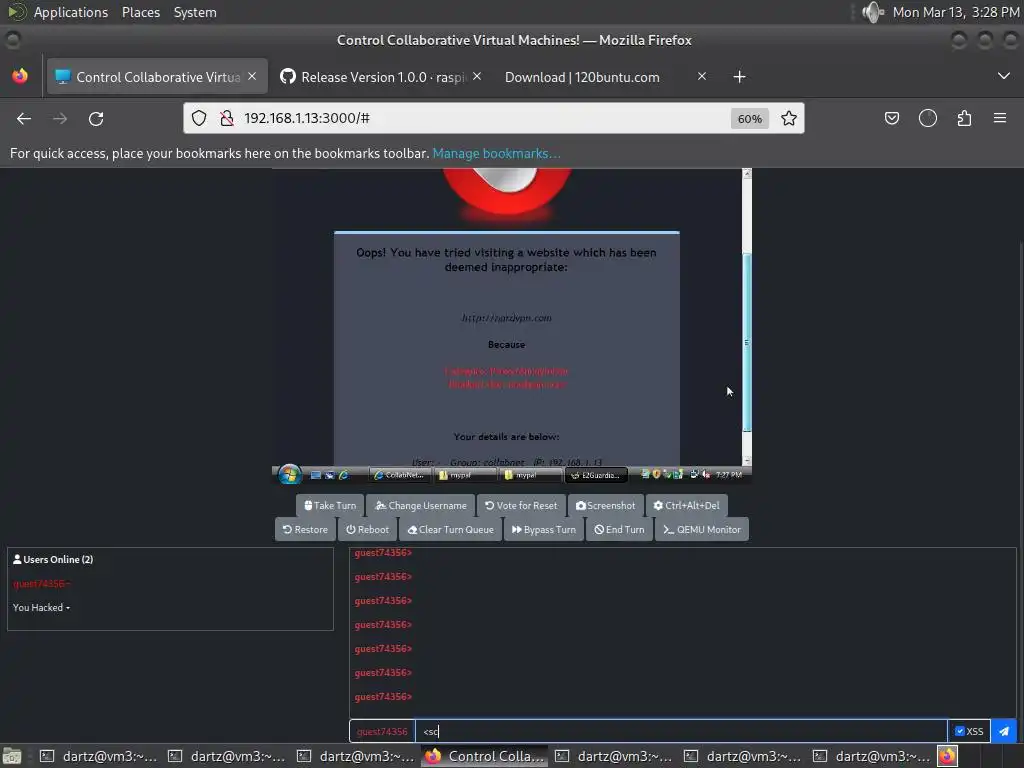Open the Manage bookmarks link

[496, 153]
